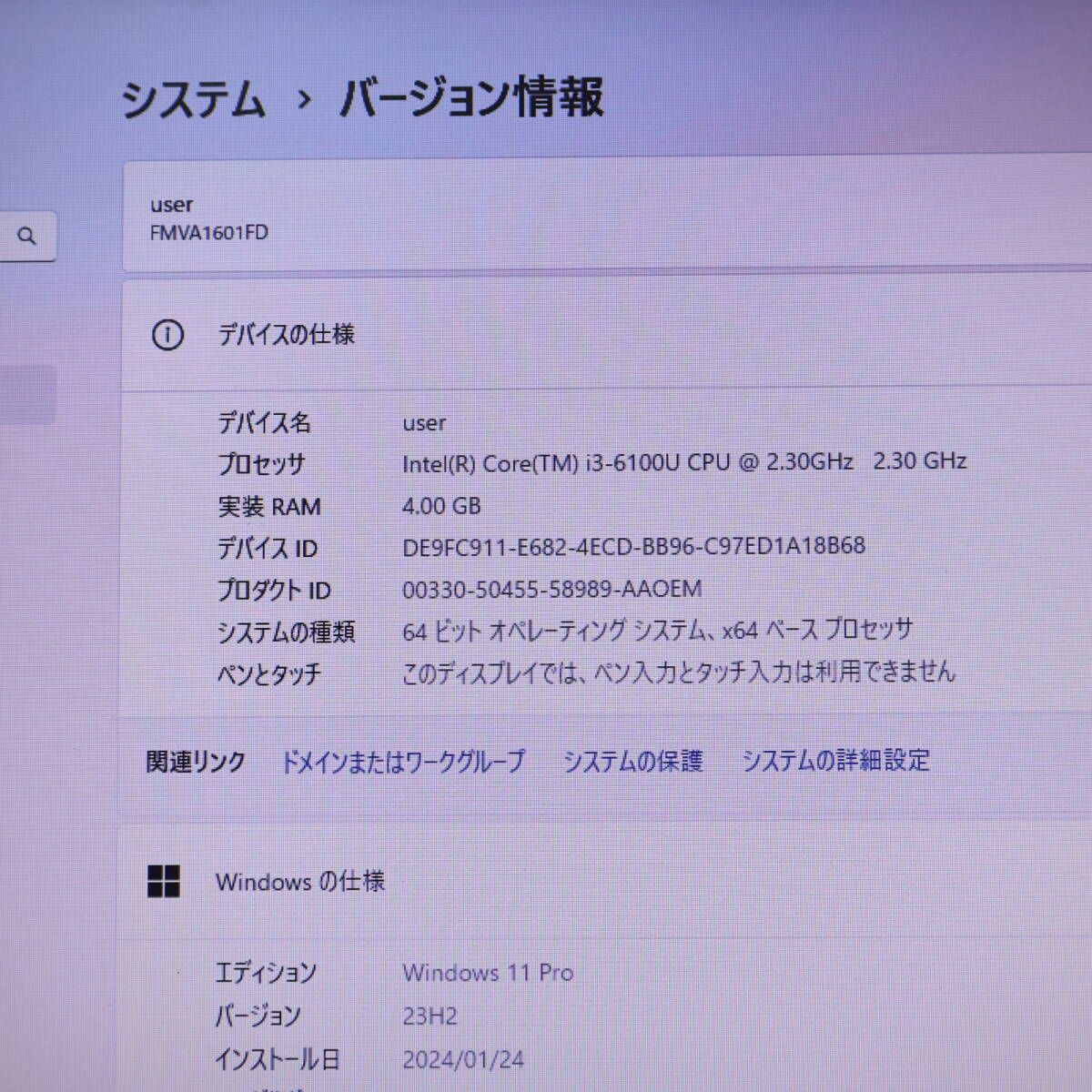Click the selected sidebar navigation item highlight

(x=27, y=395)
